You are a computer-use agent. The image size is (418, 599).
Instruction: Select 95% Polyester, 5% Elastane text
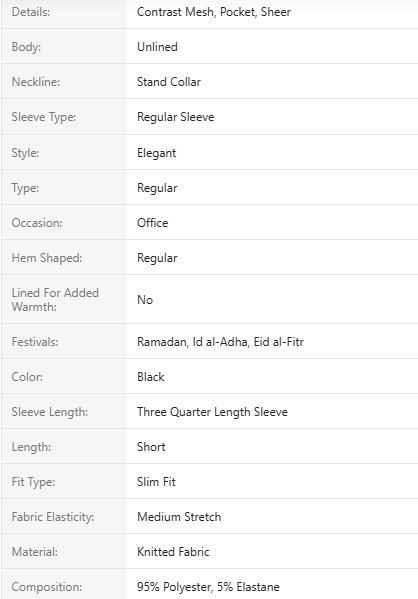click(208, 587)
